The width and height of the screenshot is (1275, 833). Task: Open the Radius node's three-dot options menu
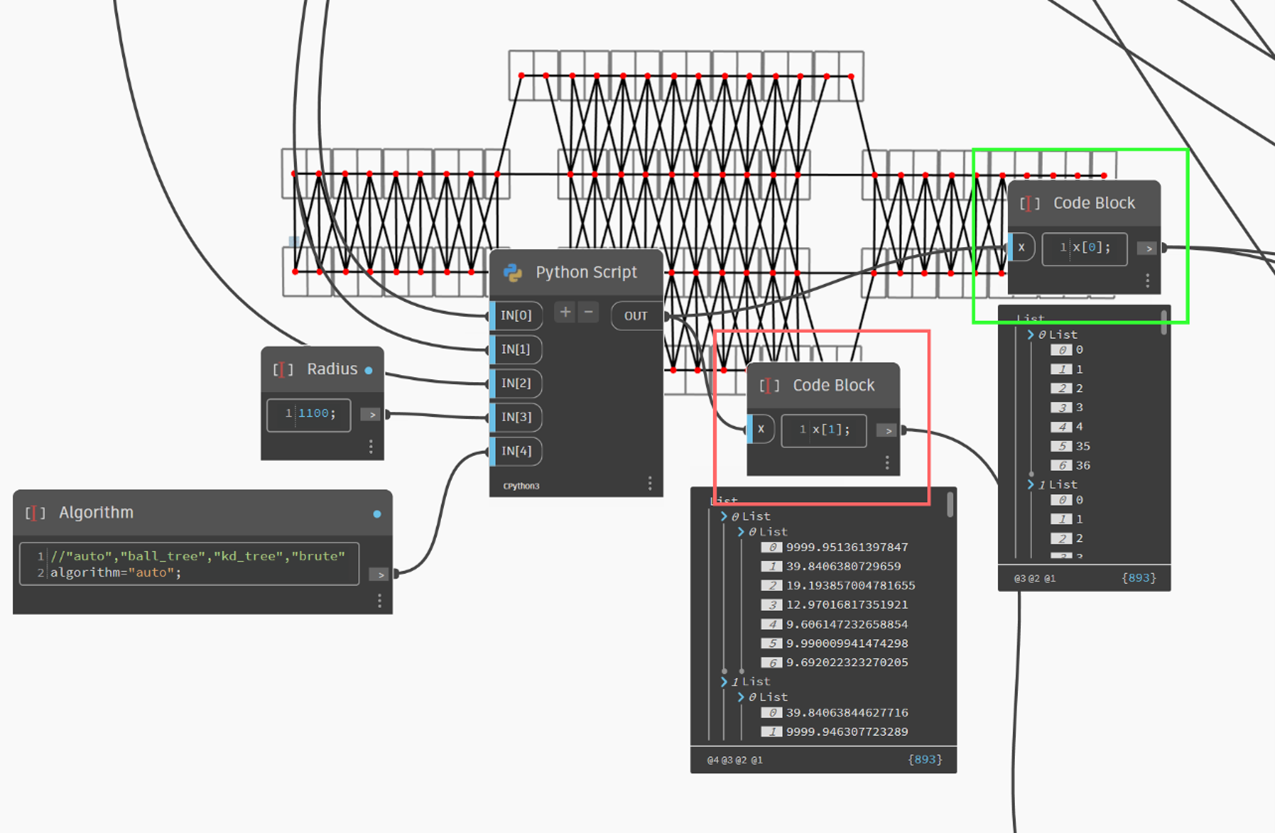[x=371, y=447]
